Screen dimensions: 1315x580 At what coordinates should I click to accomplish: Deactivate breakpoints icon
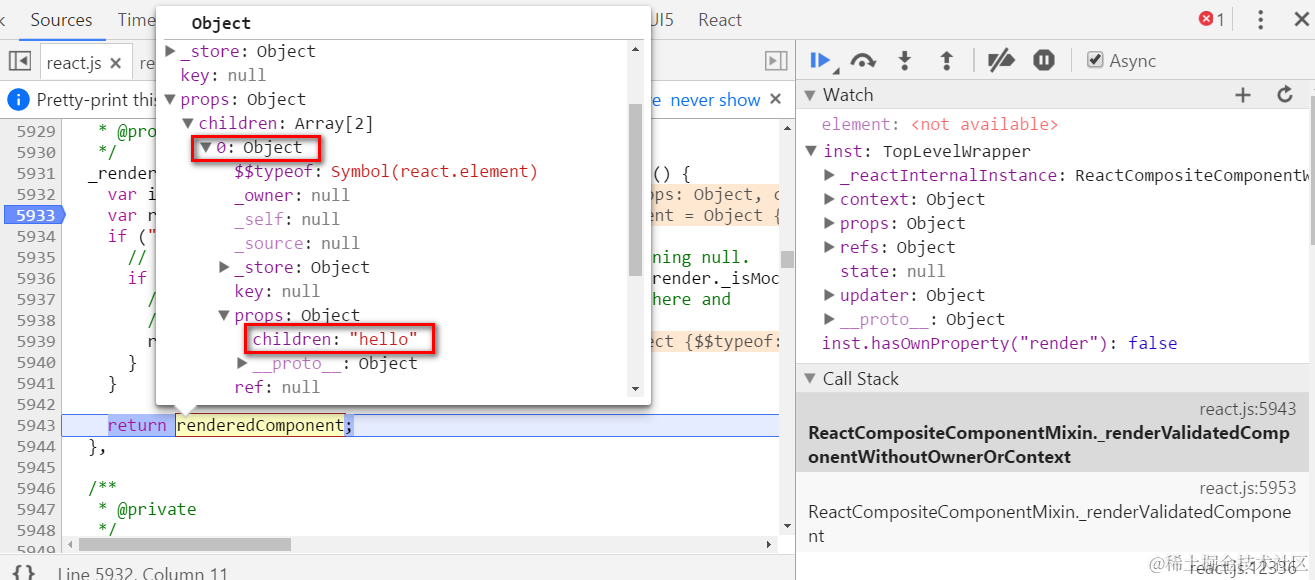[x=1001, y=61]
